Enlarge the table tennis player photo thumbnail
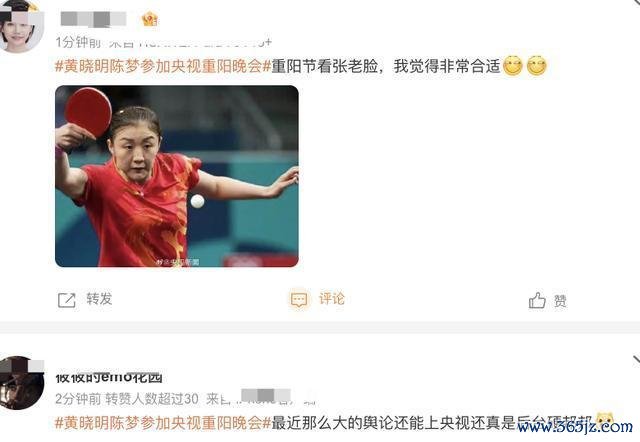Screen dimensions: 640x442 click(177, 176)
